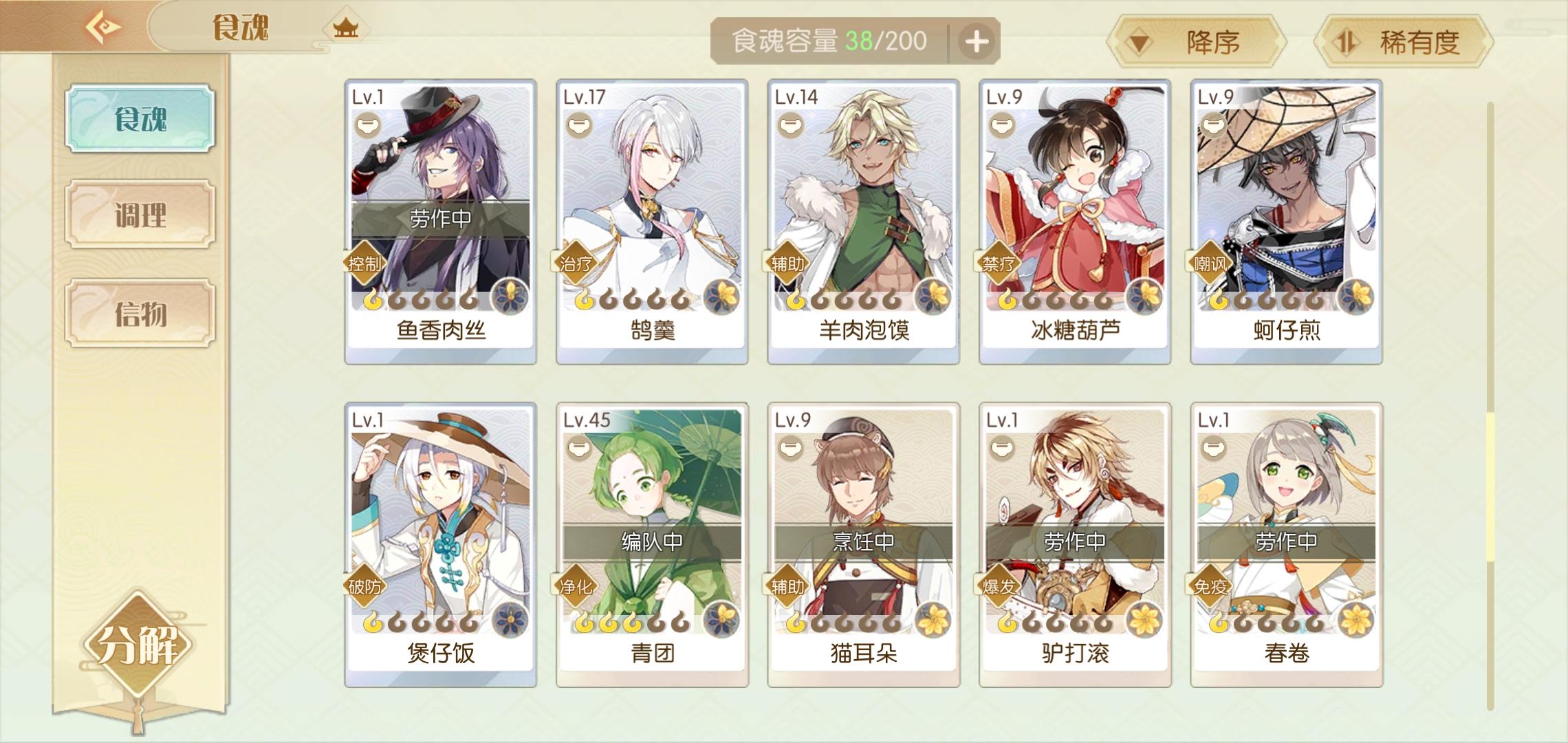Select the 春卷 character card

coord(1286,544)
